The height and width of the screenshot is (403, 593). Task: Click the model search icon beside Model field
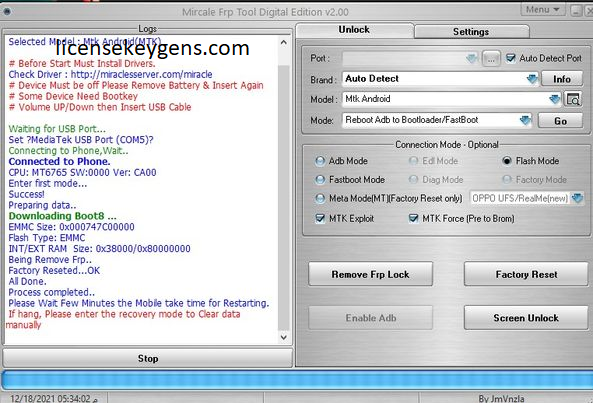tap(573, 99)
